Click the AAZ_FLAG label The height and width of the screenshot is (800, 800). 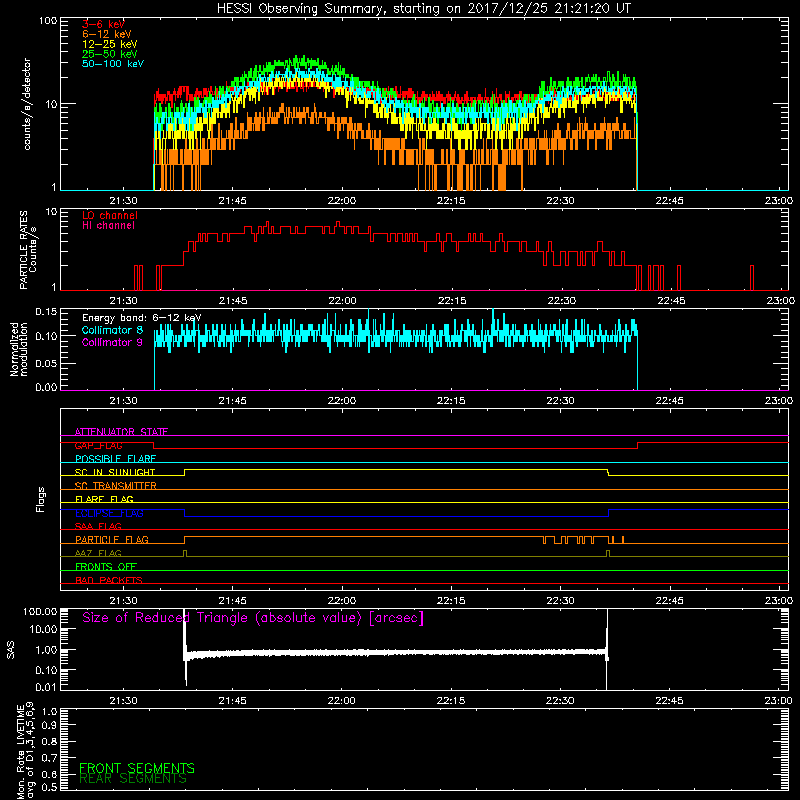click(x=98, y=553)
